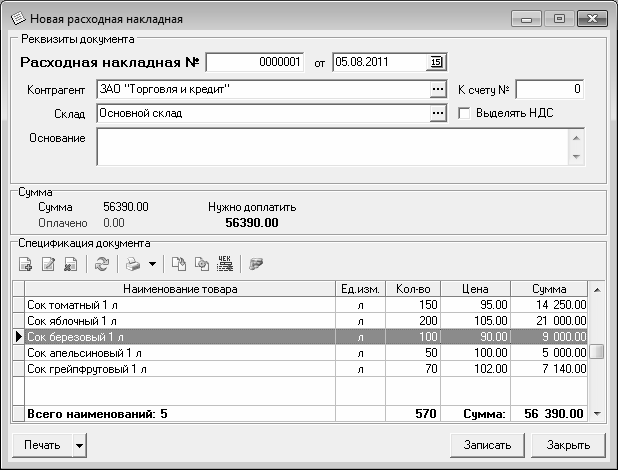The width and height of the screenshot is (618, 470).
Task: Refresh the specification list
Action: tap(101, 264)
